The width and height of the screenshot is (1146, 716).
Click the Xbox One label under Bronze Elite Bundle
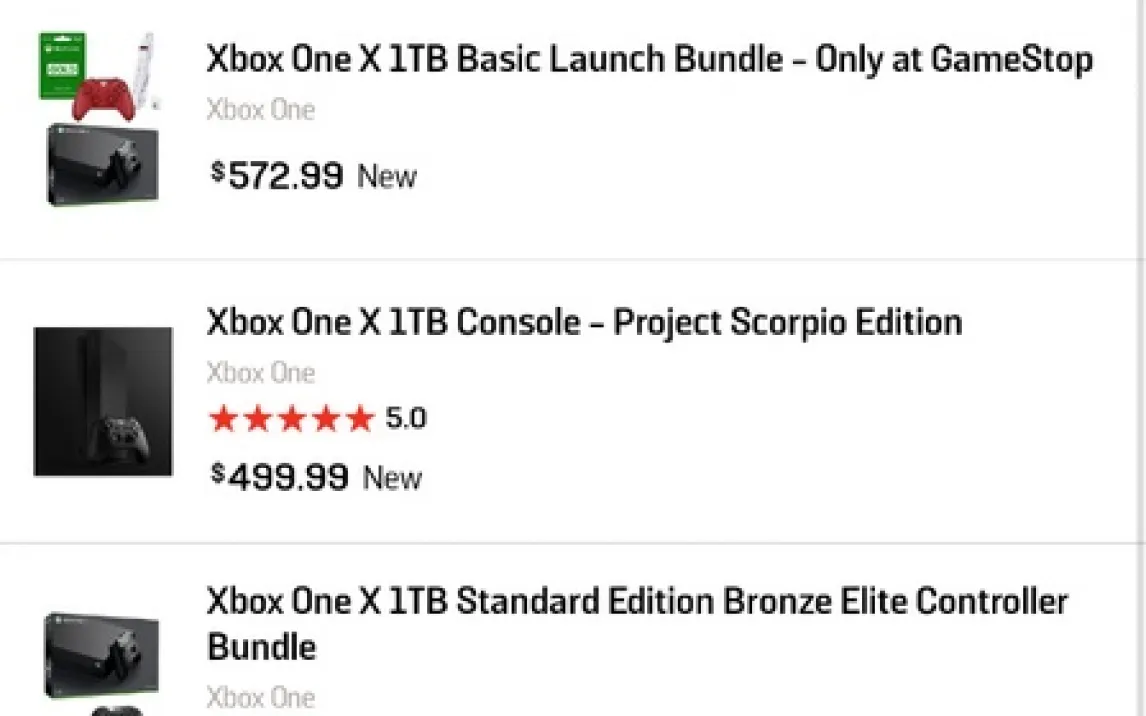click(260, 697)
